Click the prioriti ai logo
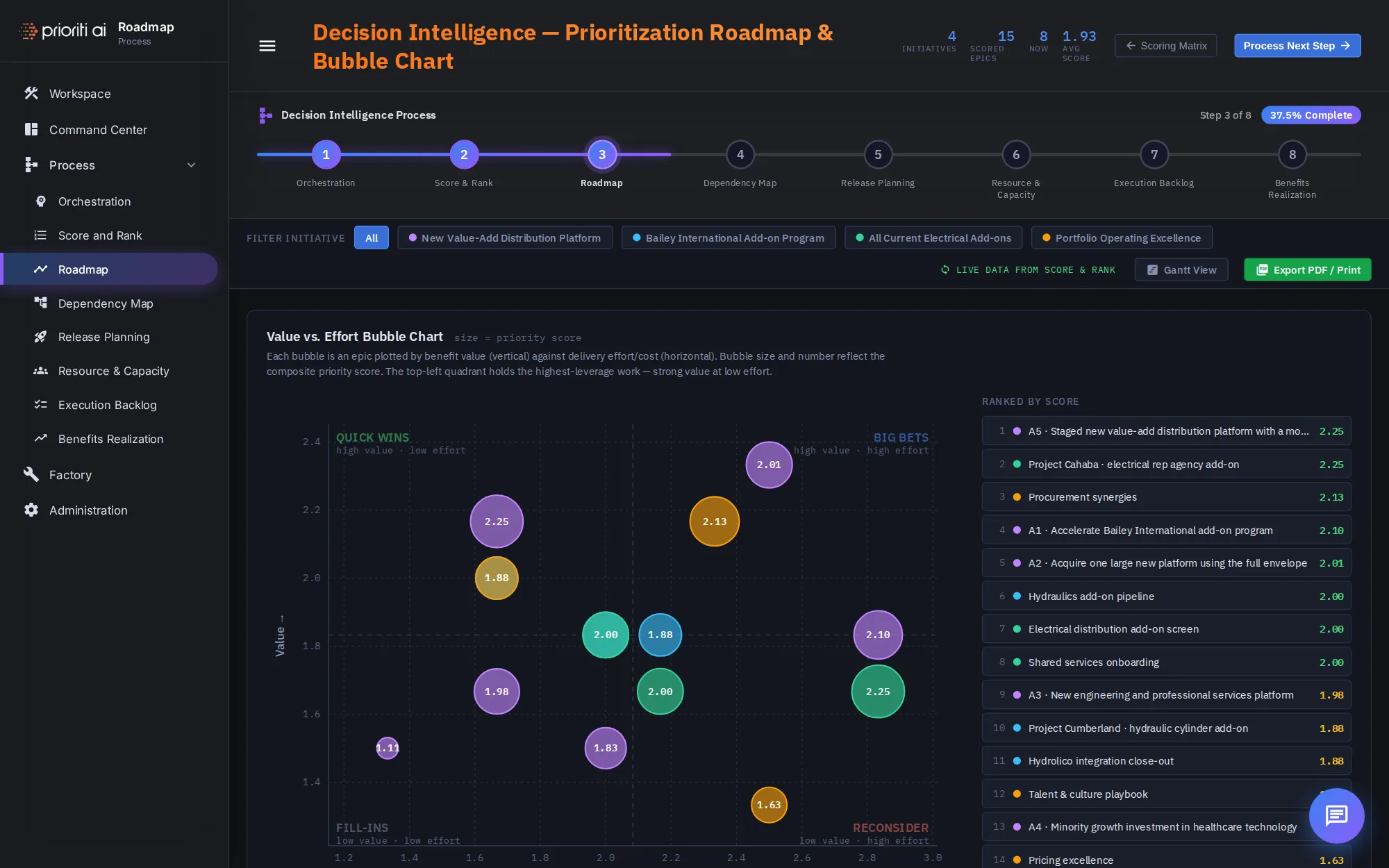Screen dimensions: 1389x868 click(63, 31)
